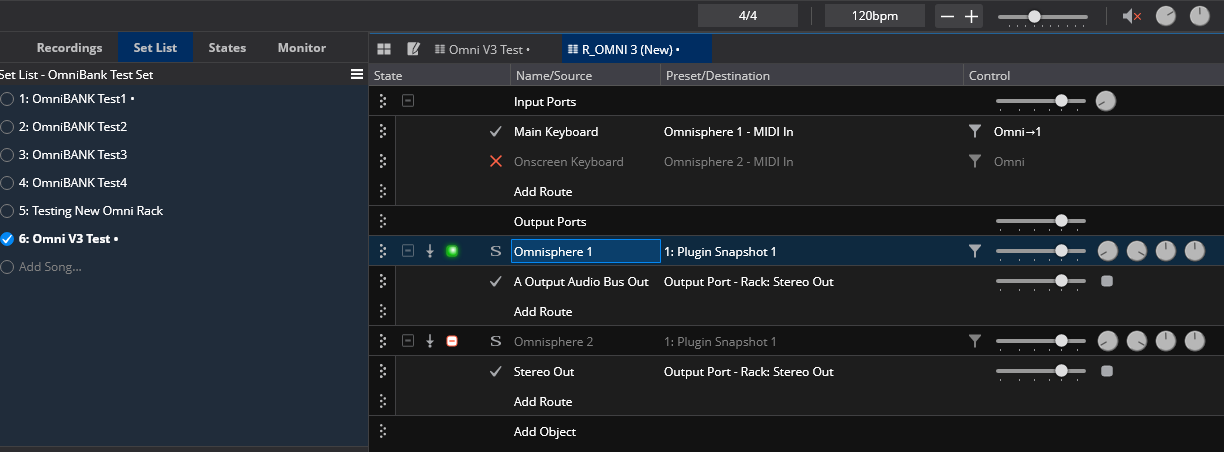Click Add Object at the bottom

pyautogui.click(x=545, y=431)
